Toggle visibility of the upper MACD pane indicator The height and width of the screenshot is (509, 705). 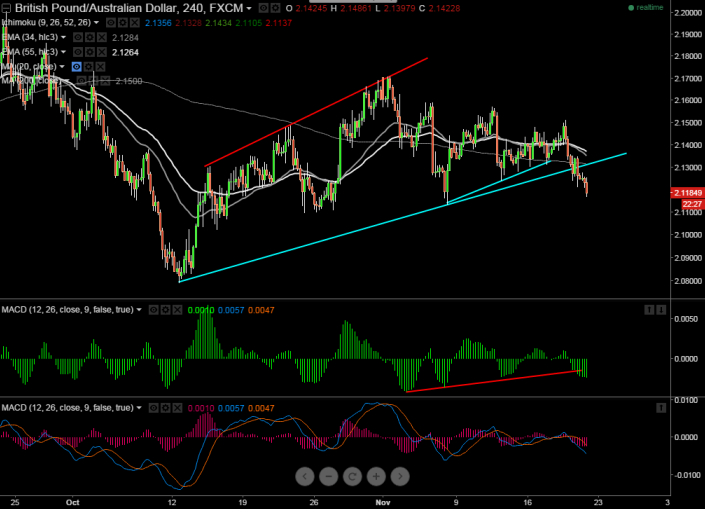pos(154,310)
